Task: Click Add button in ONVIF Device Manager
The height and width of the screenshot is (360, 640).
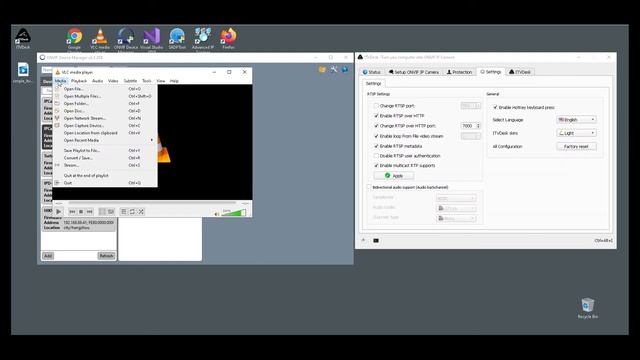Action: (48, 256)
